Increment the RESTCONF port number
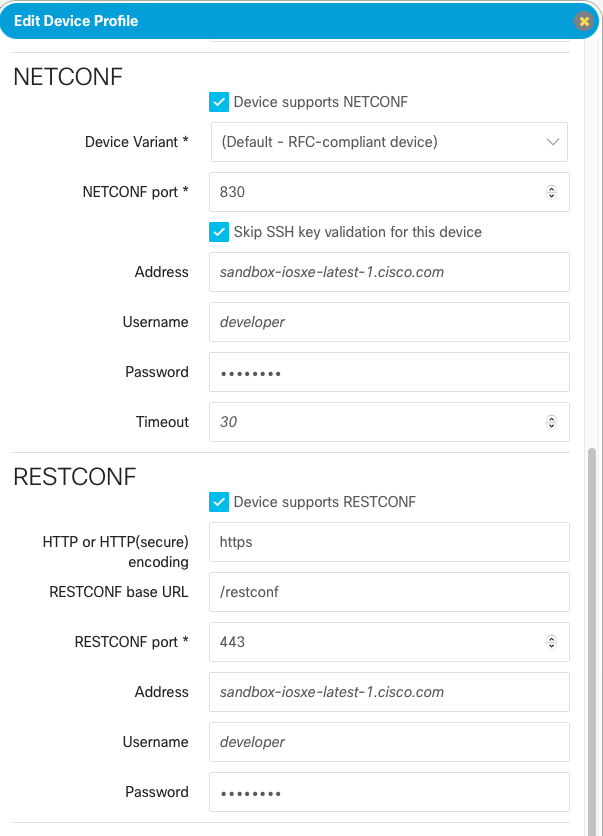 coord(552,637)
